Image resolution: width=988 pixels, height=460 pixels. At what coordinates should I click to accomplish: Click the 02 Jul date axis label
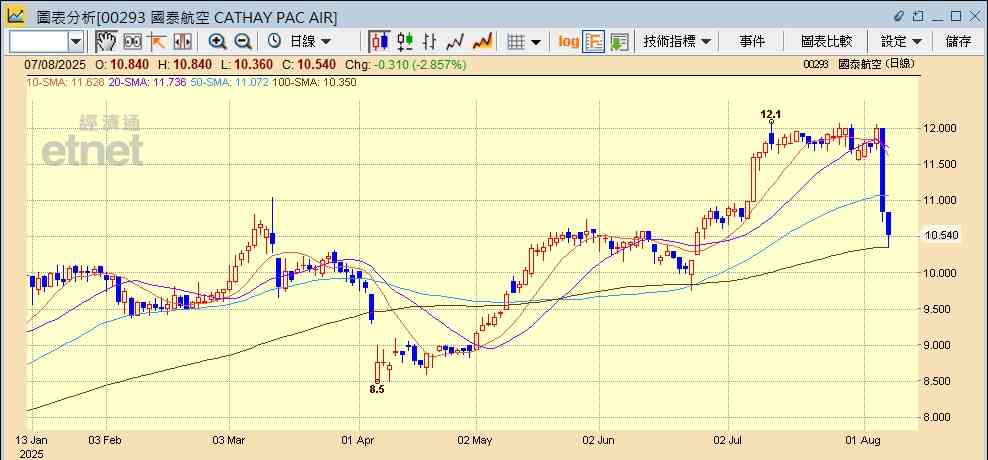729,440
